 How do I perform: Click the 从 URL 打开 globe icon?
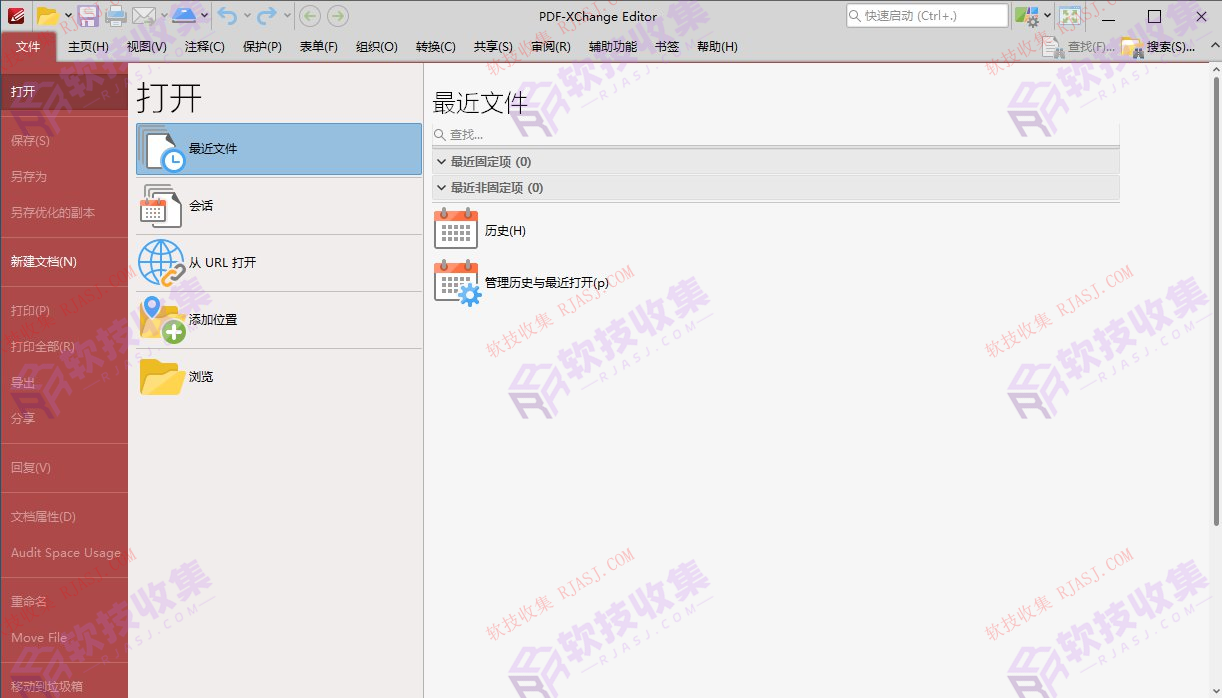[158, 263]
